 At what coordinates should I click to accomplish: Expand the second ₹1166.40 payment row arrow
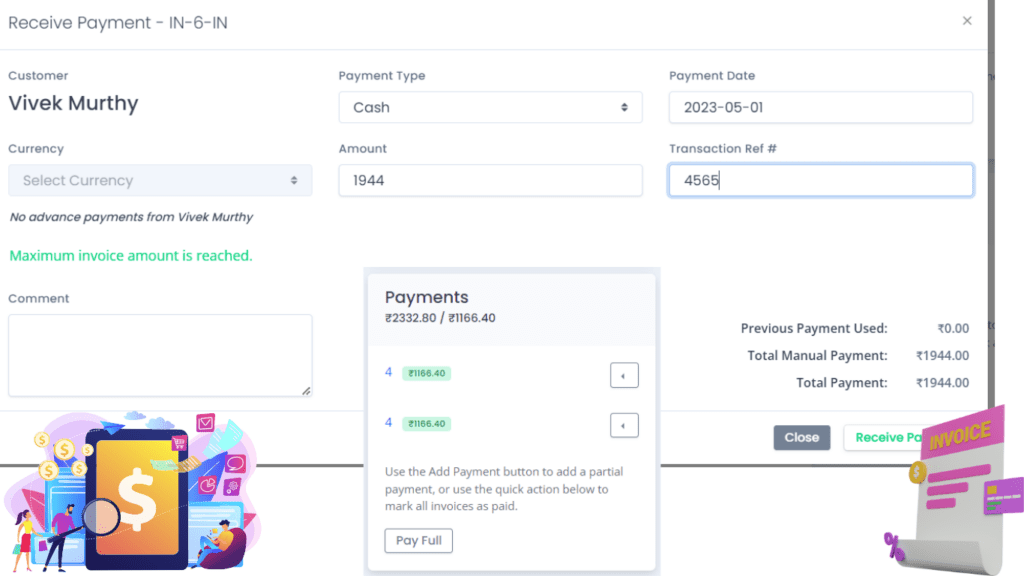624,426
